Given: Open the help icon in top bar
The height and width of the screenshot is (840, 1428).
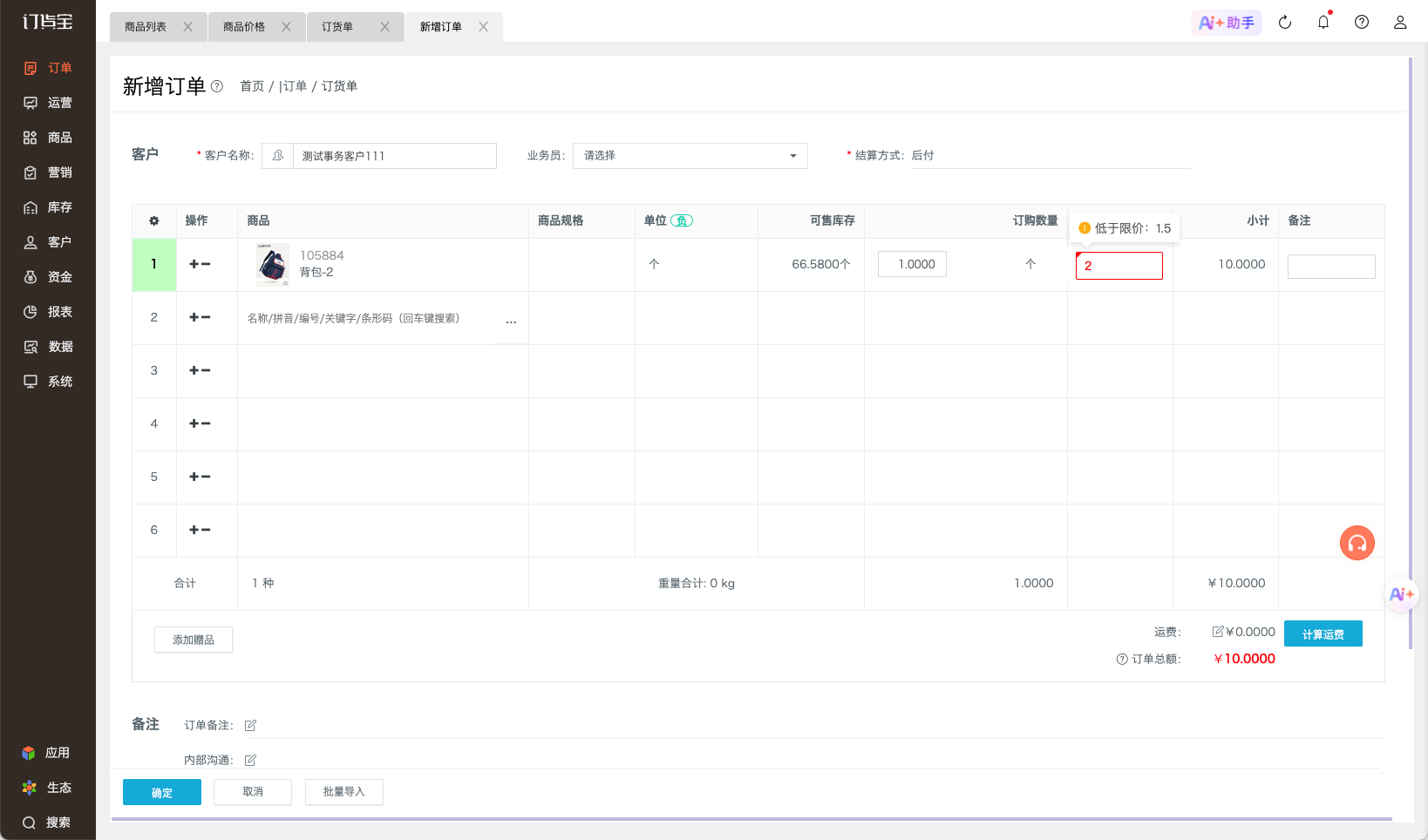Looking at the screenshot, I should tap(1362, 23).
